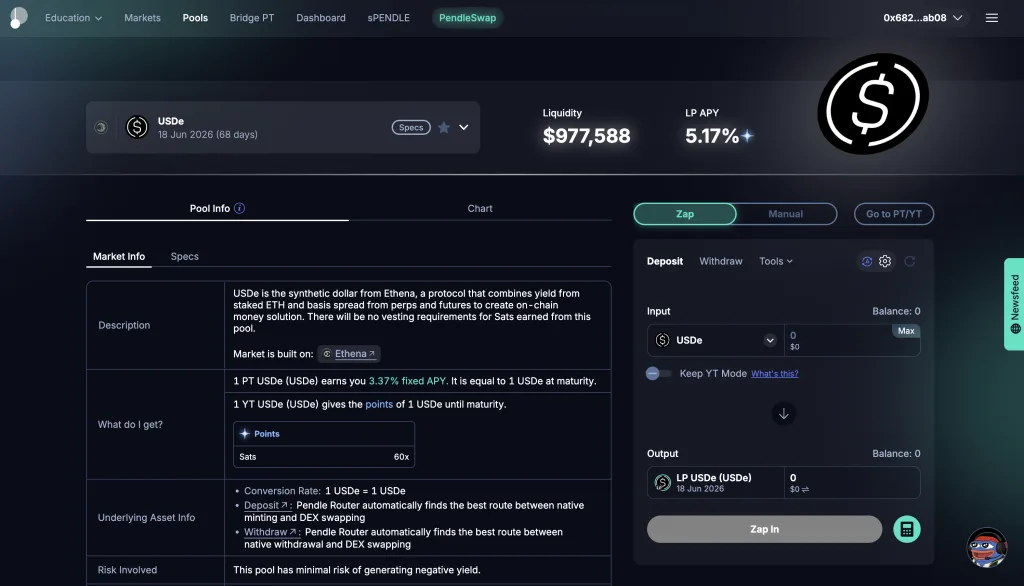Click the USDe token icon in market selector

(137, 127)
